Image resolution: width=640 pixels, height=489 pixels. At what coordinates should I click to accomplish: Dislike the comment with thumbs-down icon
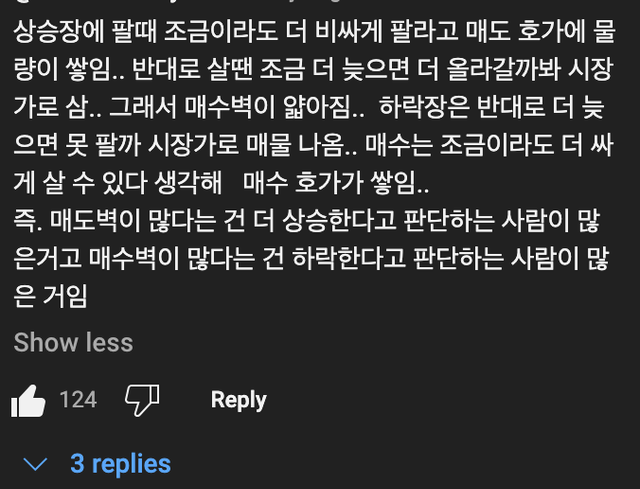pos(141,401)
